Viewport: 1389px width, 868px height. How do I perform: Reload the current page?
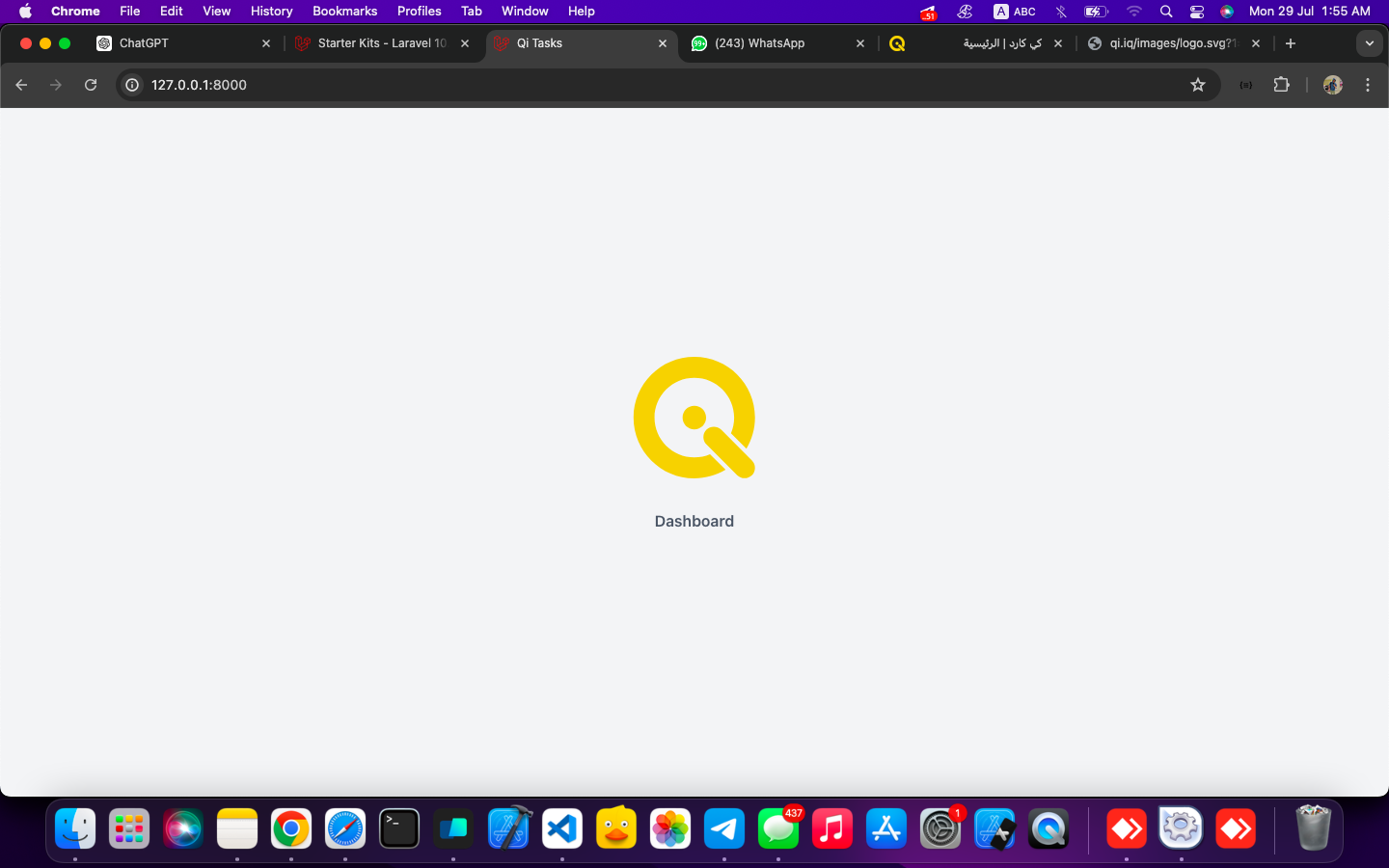point(91,85)
